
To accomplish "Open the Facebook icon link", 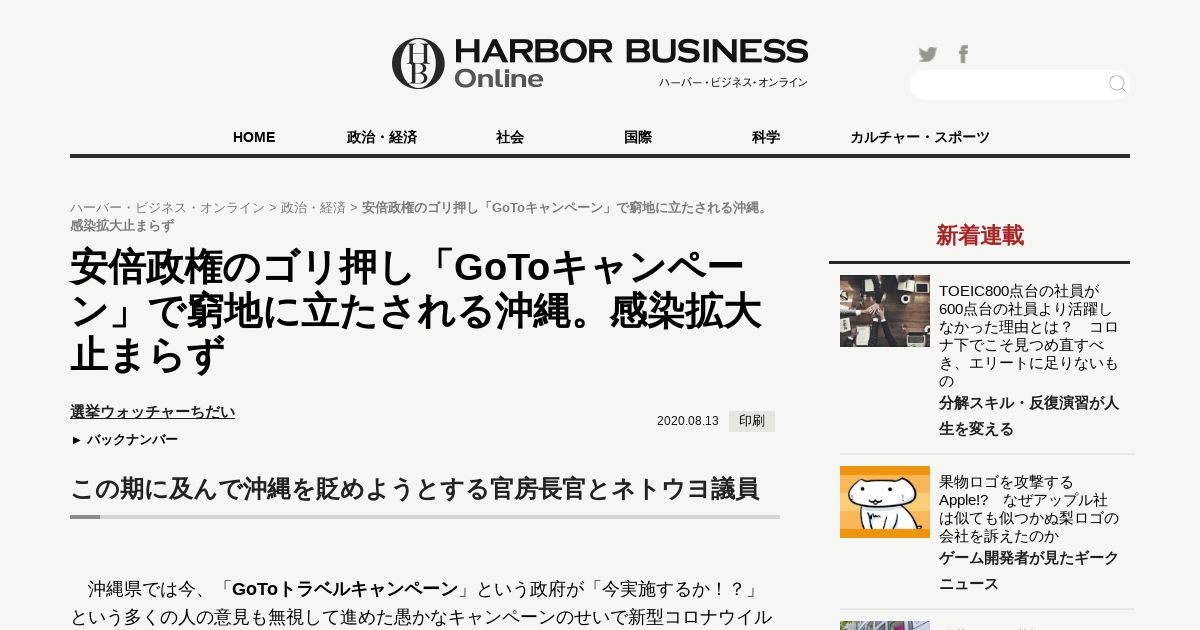I will point(963,54).
